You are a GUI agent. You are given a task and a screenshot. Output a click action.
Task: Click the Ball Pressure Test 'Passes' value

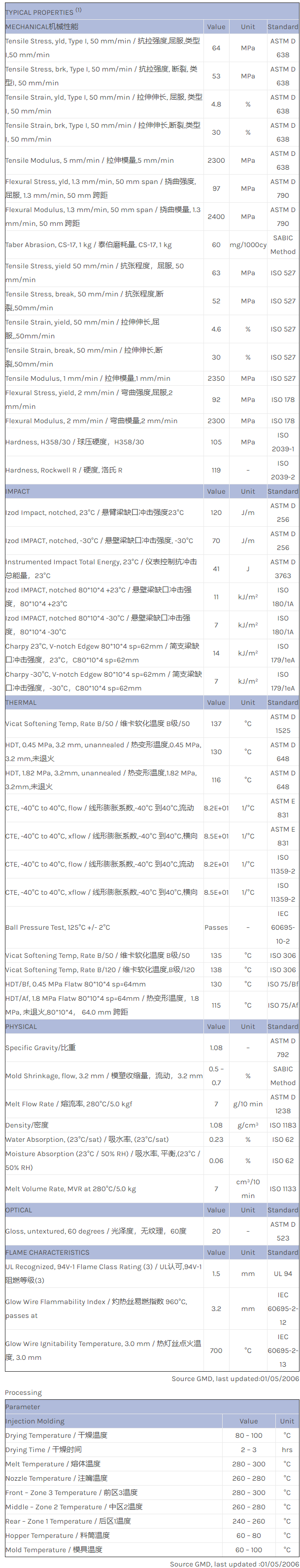pyautogui.click(x=216, y=928)
